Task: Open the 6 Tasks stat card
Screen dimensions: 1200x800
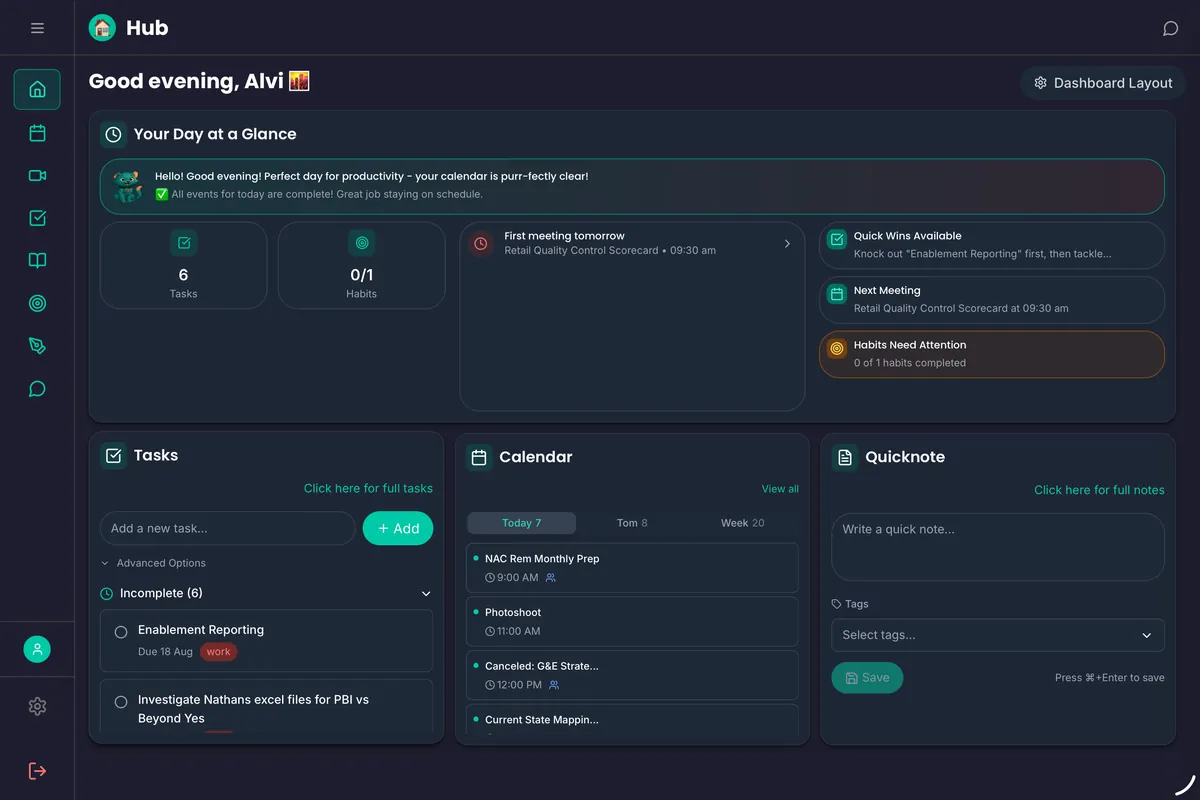Action: pos(184,265)
